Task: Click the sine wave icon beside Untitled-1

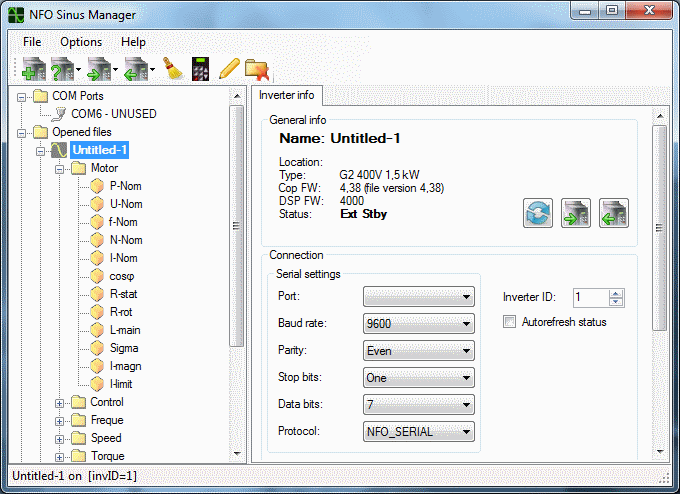Action: pos(59,150)
